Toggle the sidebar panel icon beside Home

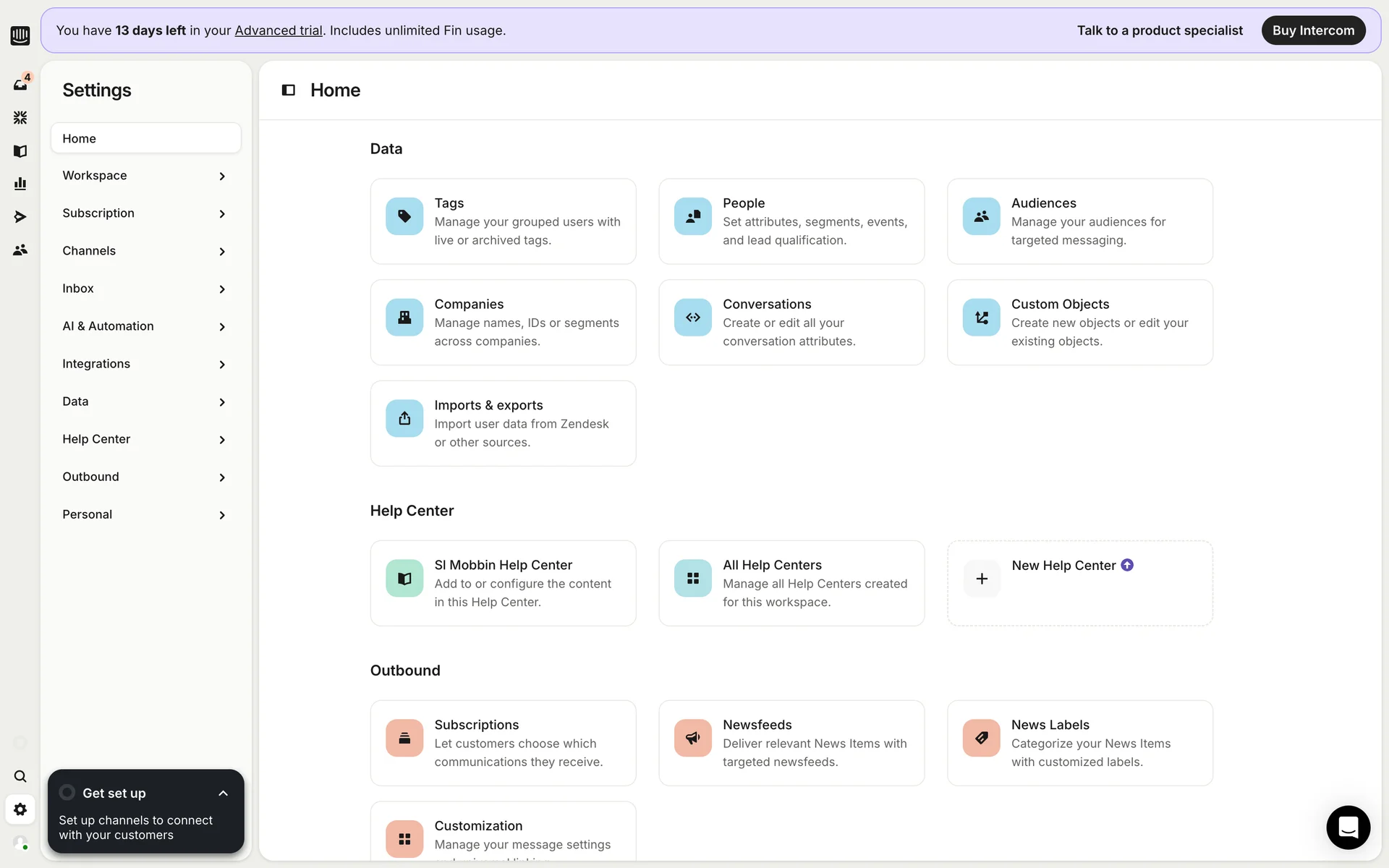[288, 90]
